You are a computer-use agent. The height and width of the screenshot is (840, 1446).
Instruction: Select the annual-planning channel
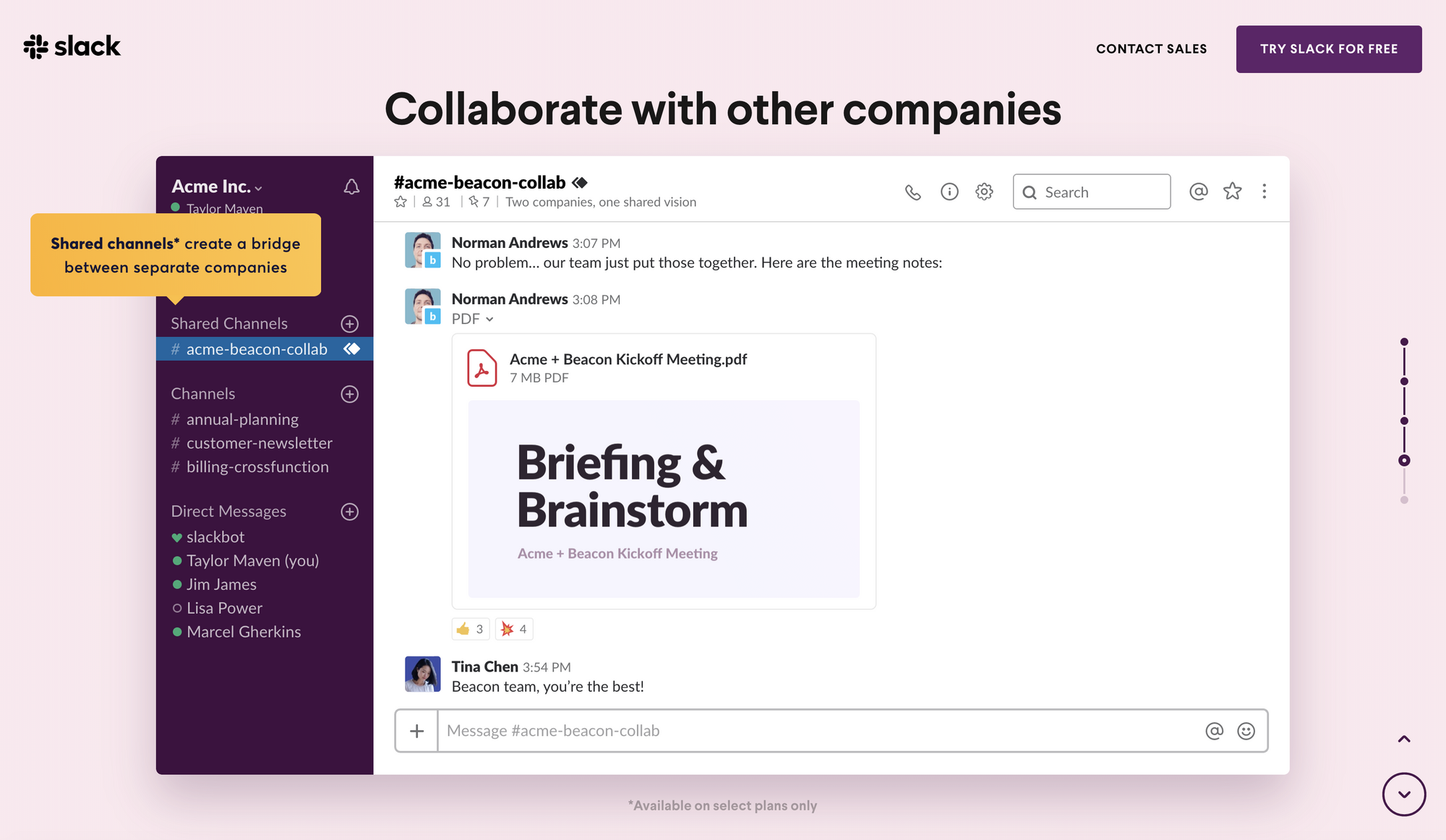242,419
